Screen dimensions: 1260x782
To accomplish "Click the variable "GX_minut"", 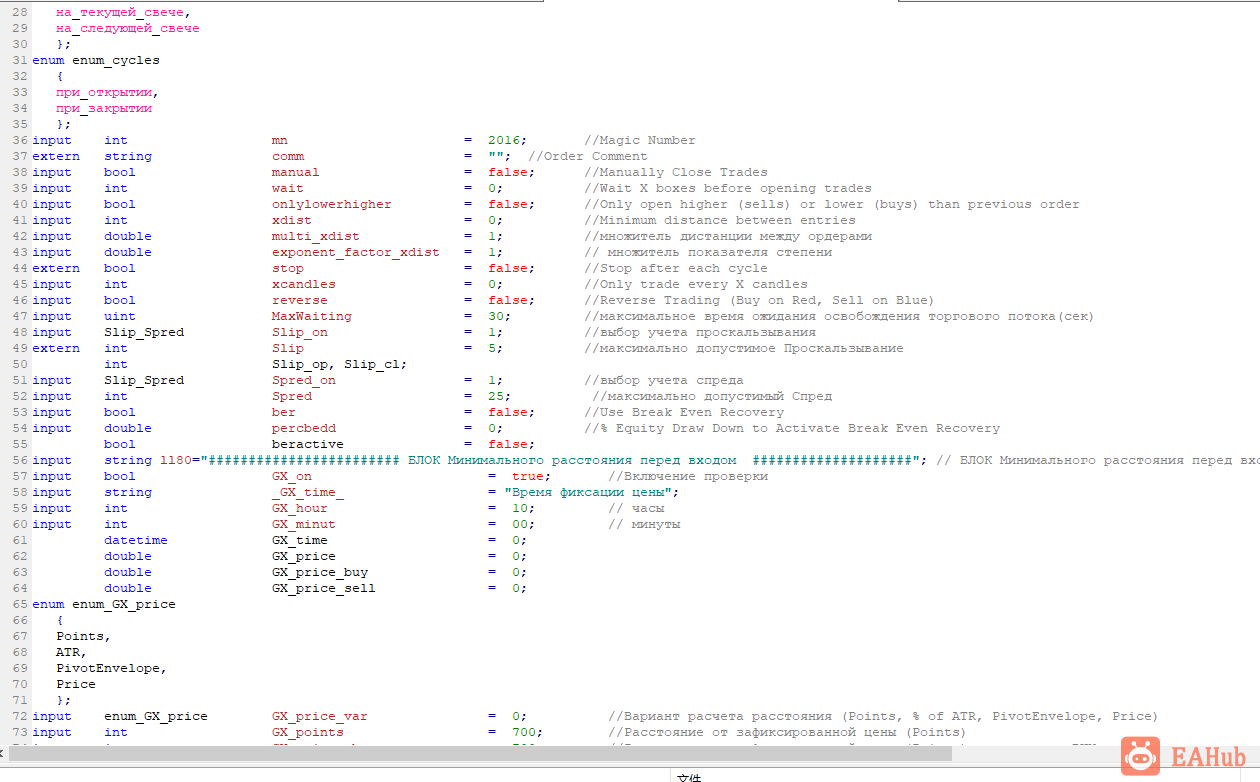I will (304, 524).
